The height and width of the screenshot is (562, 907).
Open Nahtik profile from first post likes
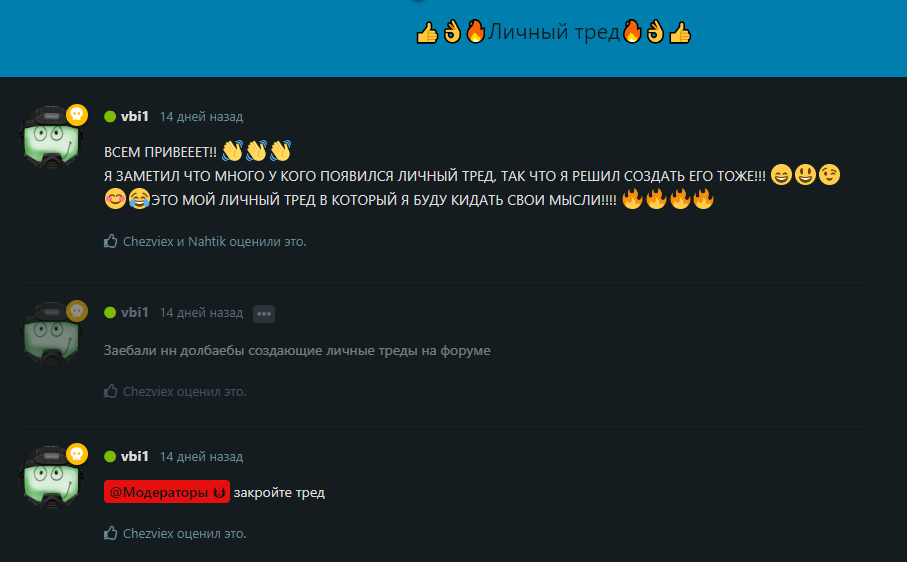tap(207, 242)
